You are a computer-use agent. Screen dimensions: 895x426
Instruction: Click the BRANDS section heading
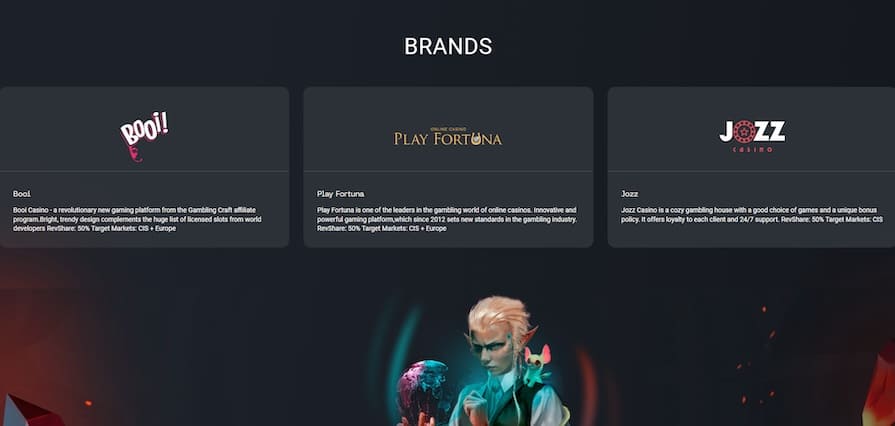coord(448,46)
